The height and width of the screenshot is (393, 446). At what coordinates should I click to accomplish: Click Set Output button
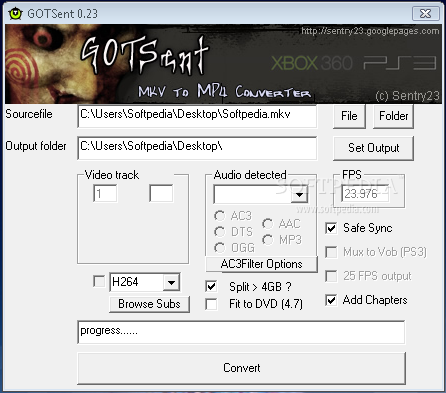pyautogui.click(x=373, y=148)
